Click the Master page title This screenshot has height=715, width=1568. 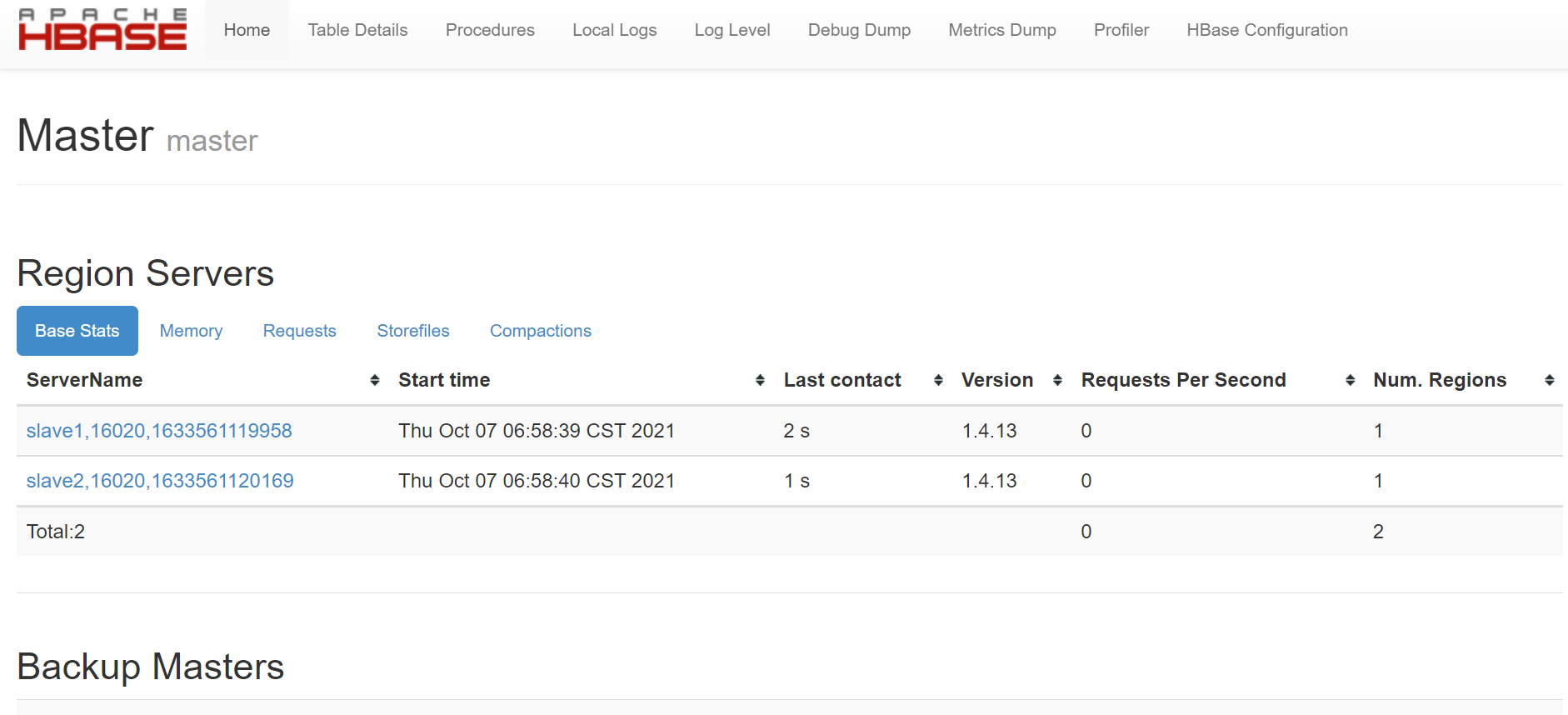click(x=86, y=135)
